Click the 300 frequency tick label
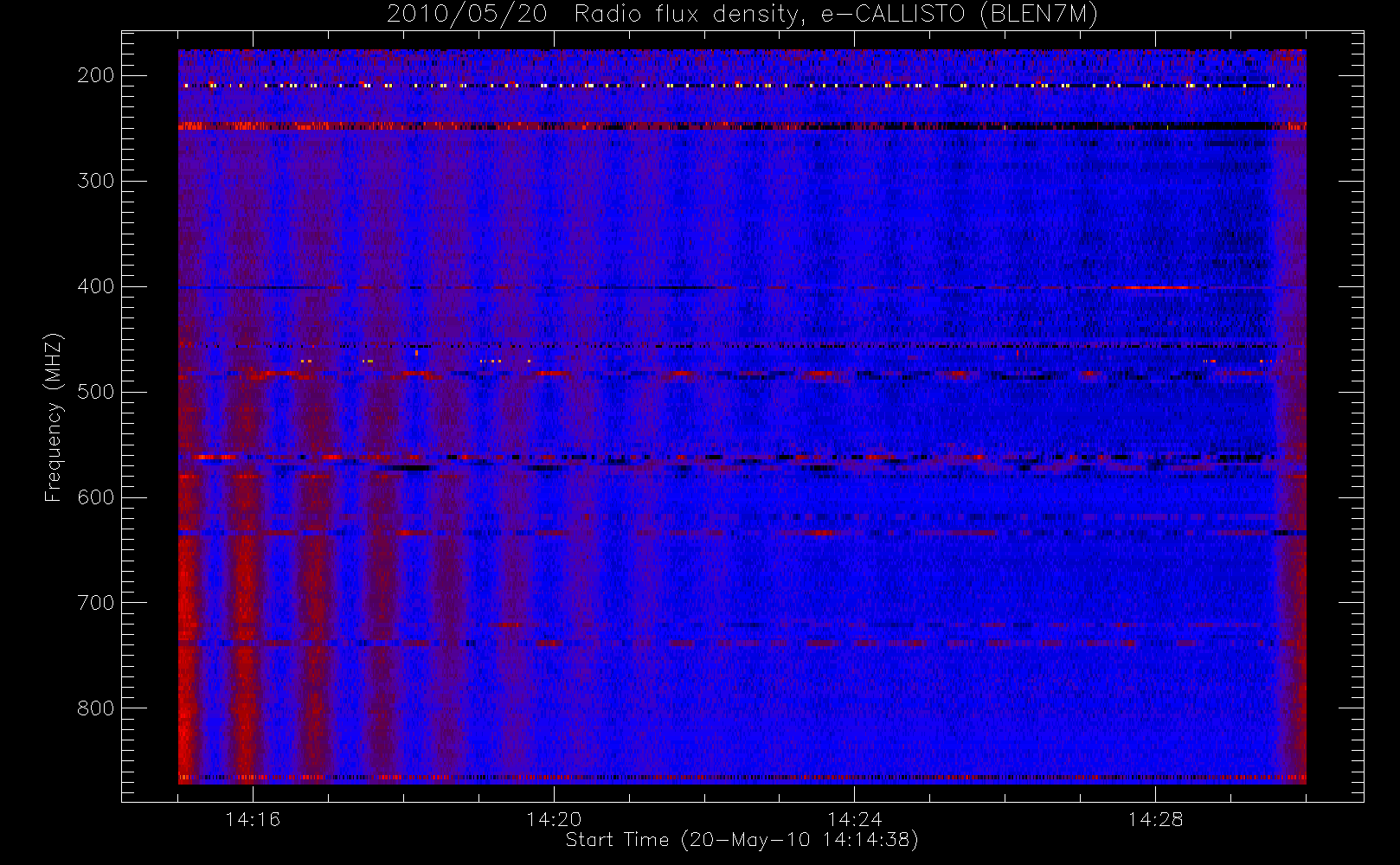Screen dimensions: 1400x865 coord(96,181)
